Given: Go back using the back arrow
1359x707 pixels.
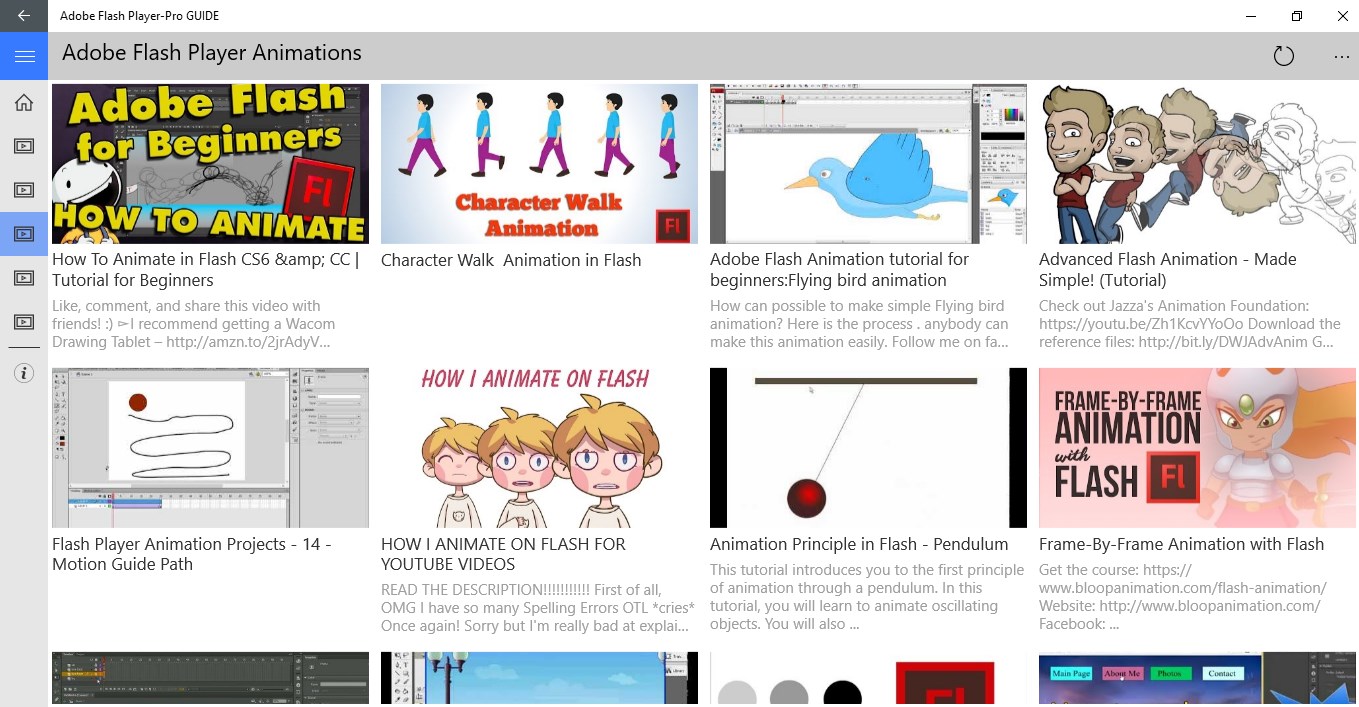Looking at the screenshot, I should 24,16.
